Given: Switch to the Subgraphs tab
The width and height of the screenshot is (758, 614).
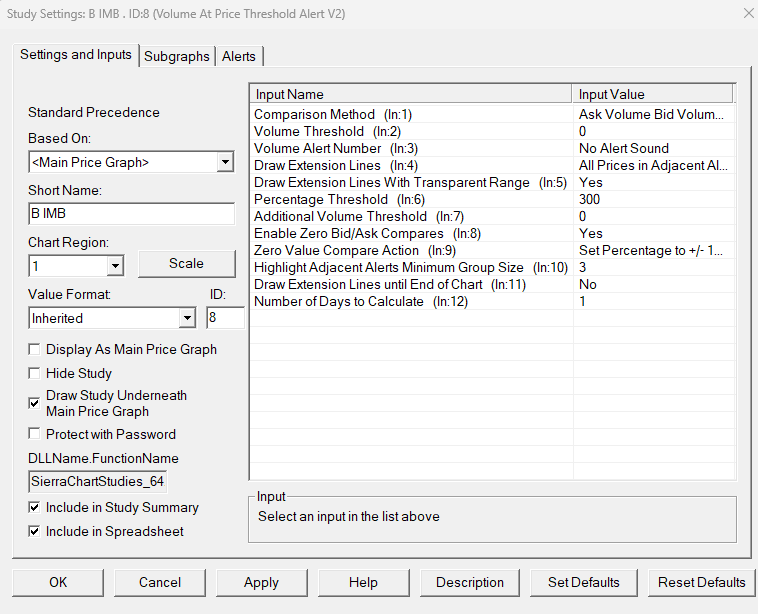Looking at the screenshot, I should [x=176, y=56].
